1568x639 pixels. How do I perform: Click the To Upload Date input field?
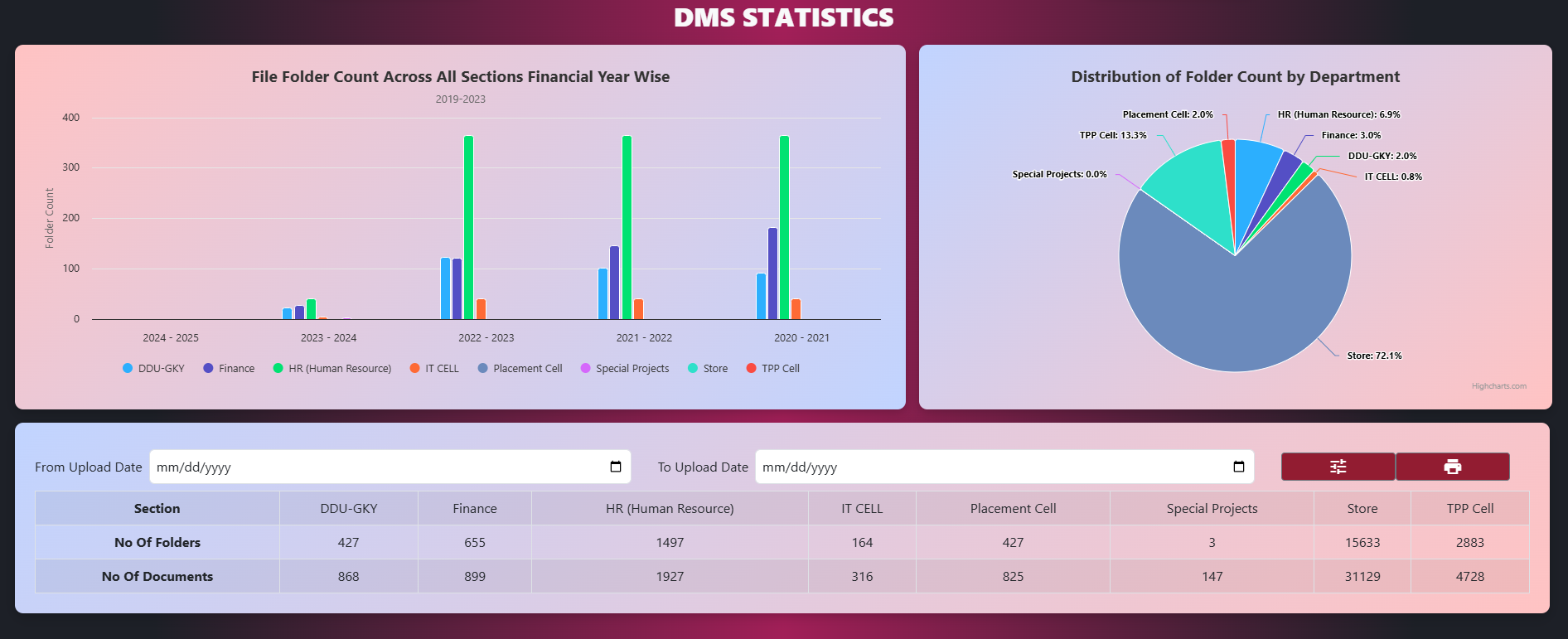pos(1004,467)
